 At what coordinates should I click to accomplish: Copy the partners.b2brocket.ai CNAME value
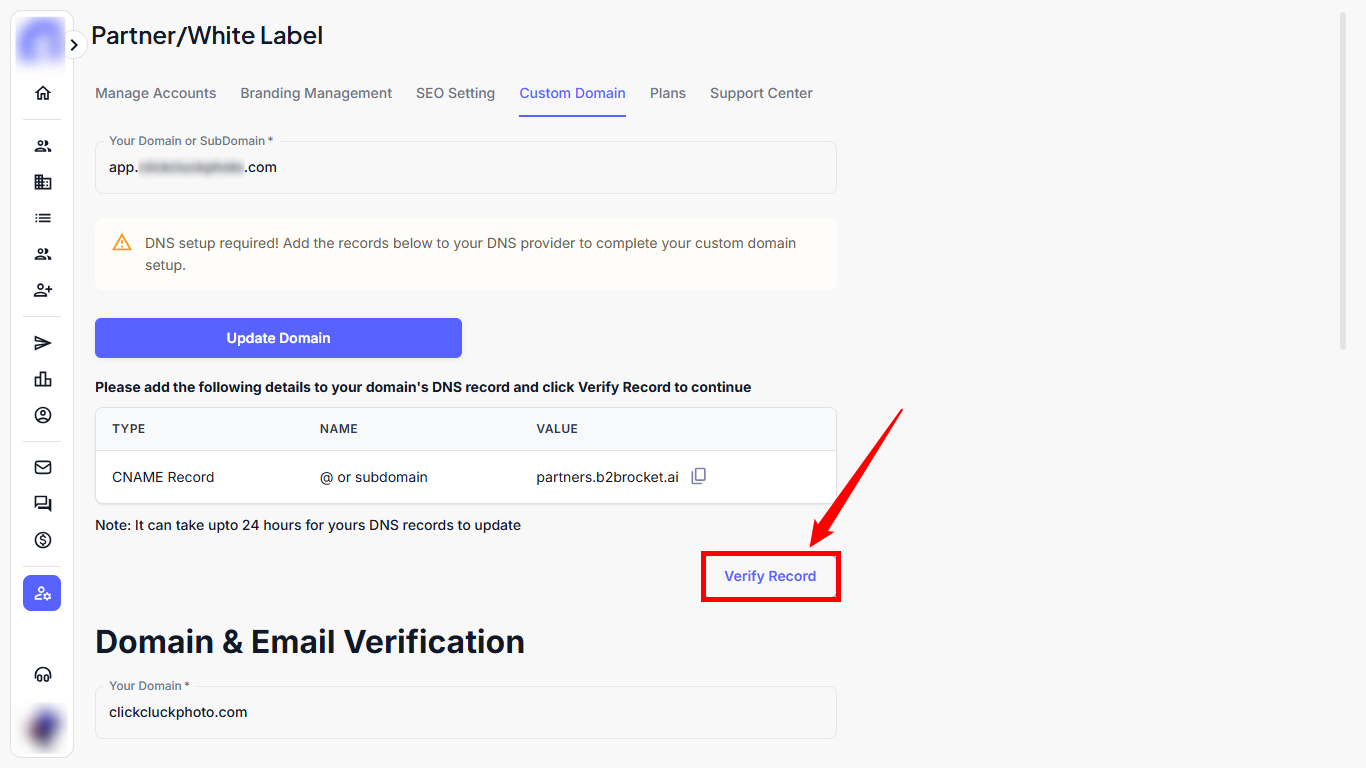coord(699,476)
